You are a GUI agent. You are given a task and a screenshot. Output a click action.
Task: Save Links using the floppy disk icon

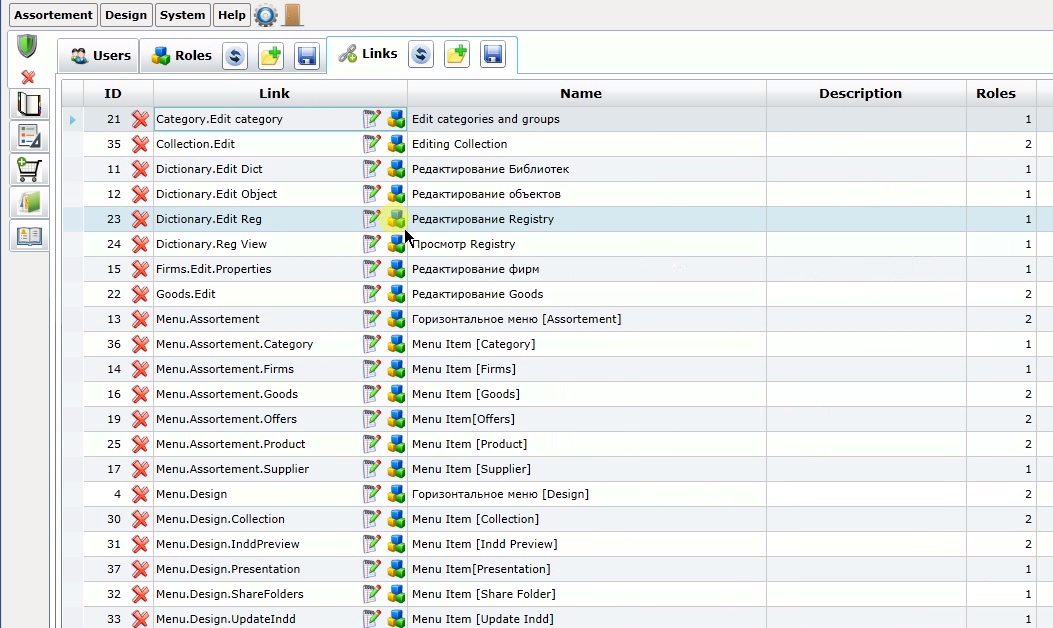coord(493,54)
